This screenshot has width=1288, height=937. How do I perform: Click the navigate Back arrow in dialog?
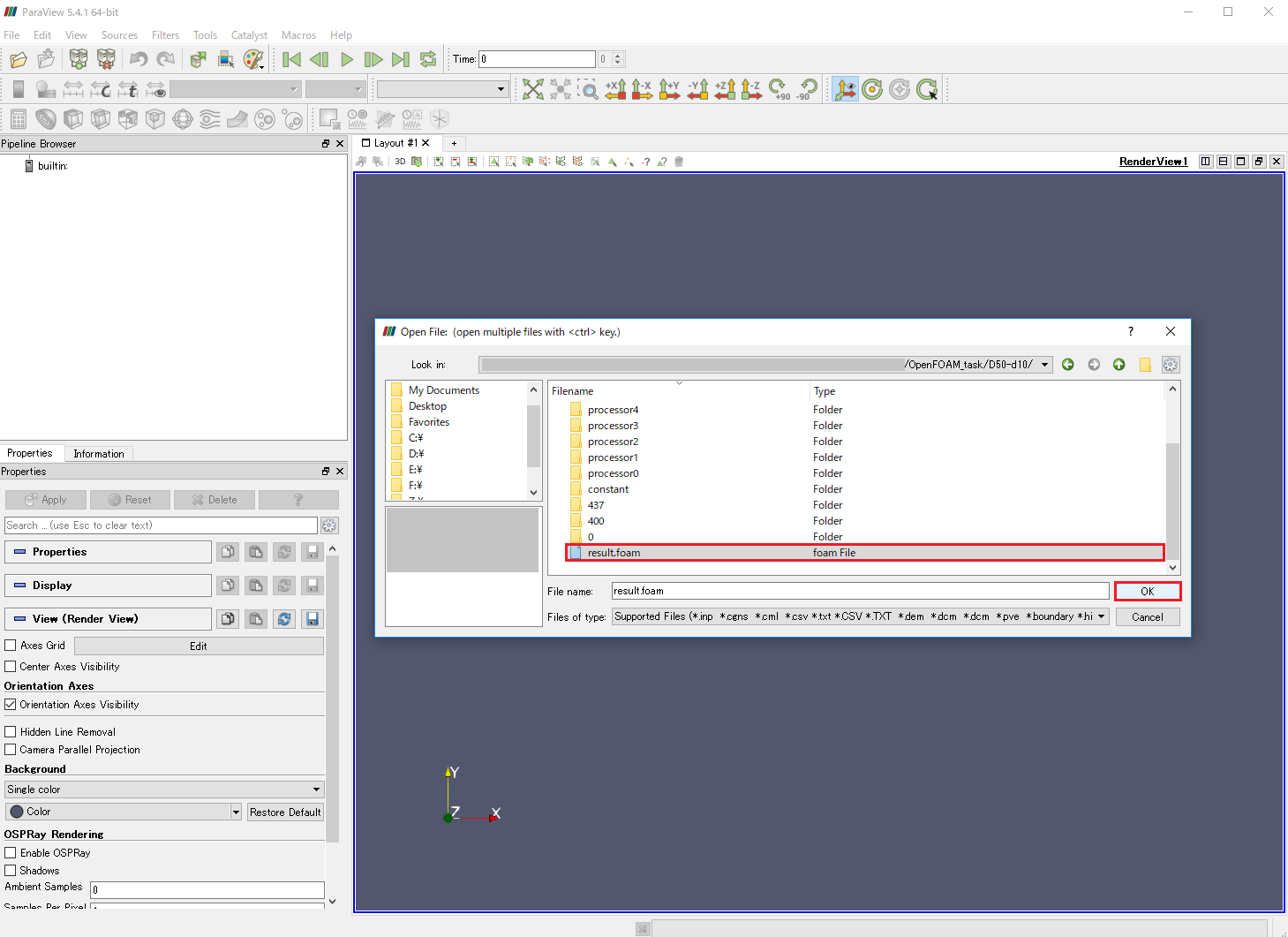[1068, 365]
